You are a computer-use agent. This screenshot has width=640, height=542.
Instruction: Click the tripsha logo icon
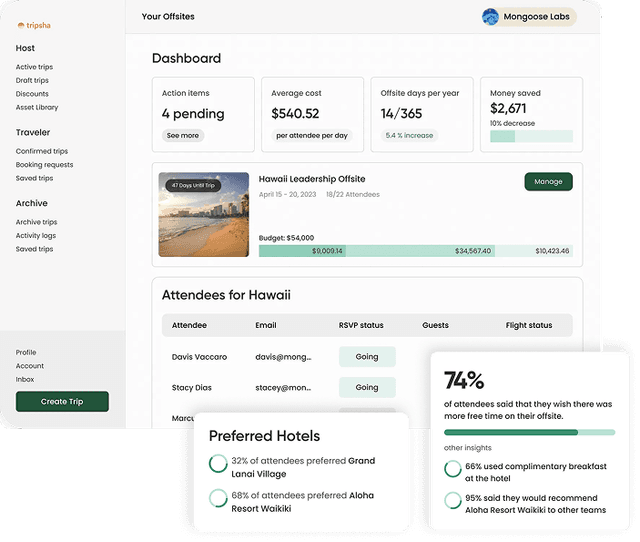coord(21,25)
